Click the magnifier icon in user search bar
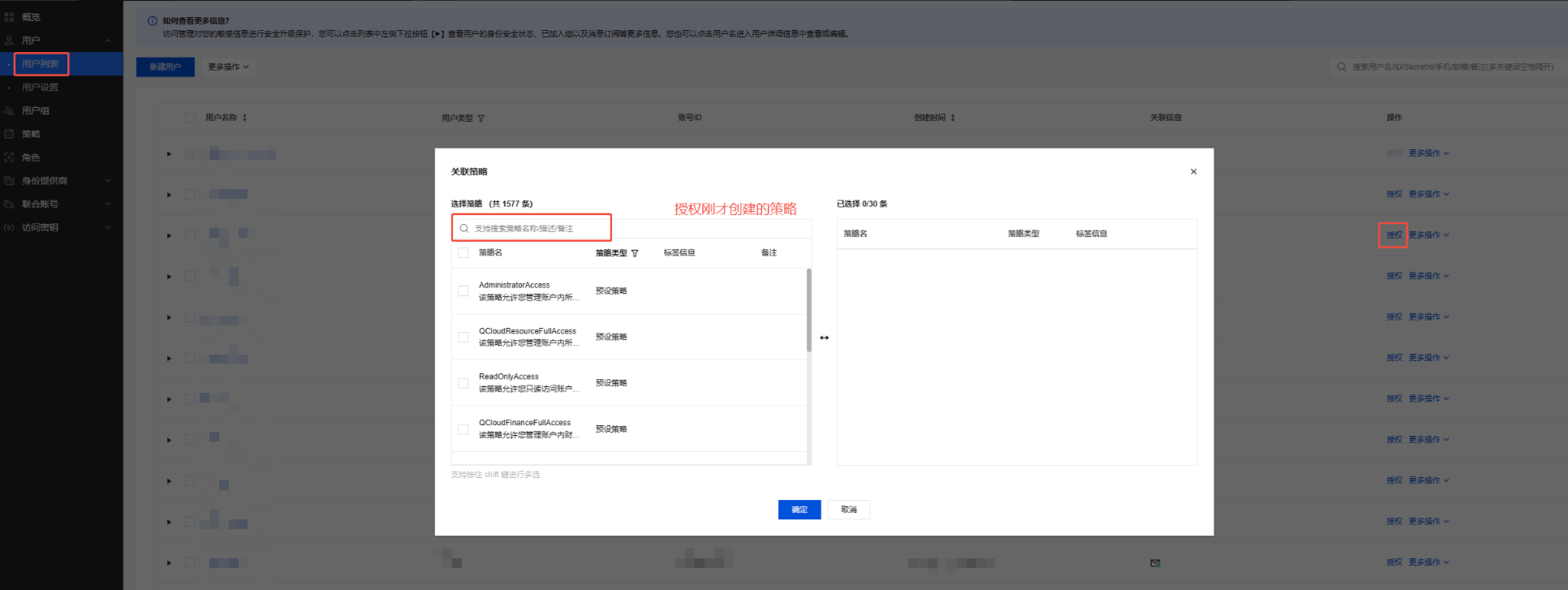The width and height of the screenshot is (1568, 590). click(1342, 67)
